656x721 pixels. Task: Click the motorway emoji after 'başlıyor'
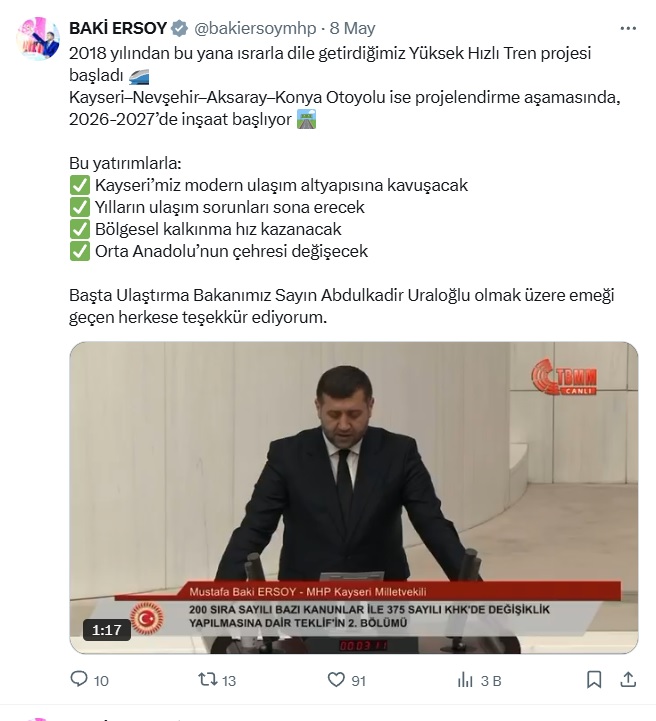[307, 120]
